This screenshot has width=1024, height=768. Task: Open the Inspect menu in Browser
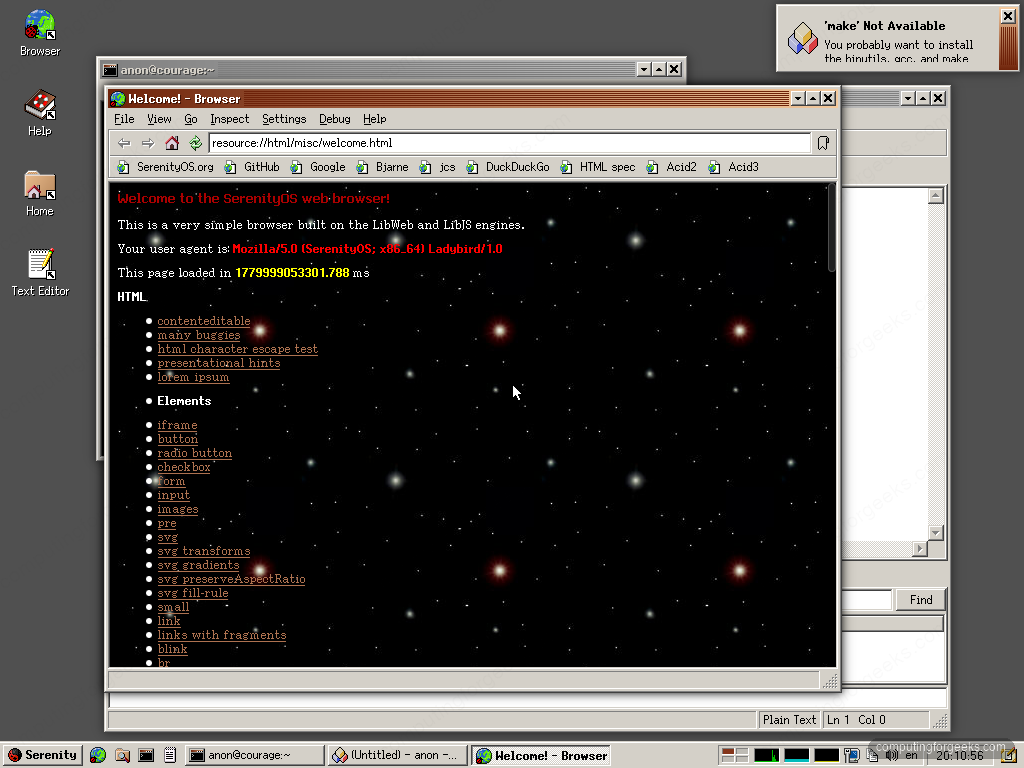pos(229,119)
